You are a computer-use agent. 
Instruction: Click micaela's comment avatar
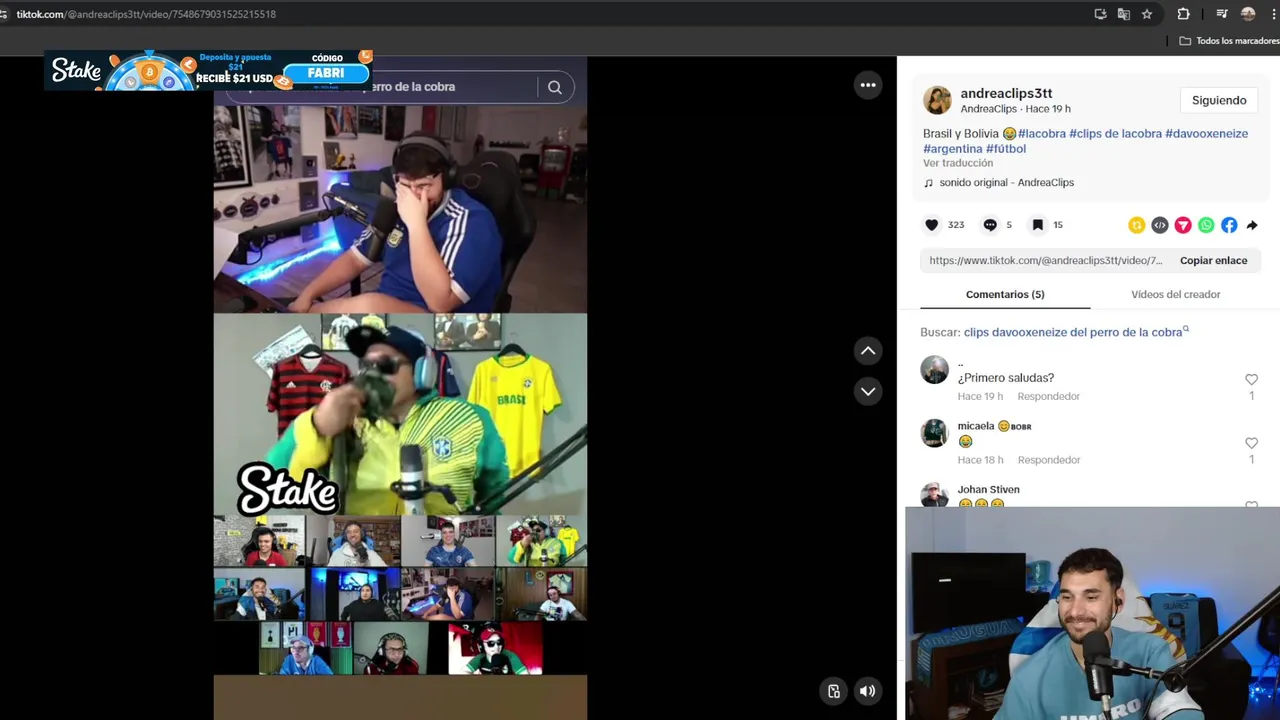(x=934, y=433)
